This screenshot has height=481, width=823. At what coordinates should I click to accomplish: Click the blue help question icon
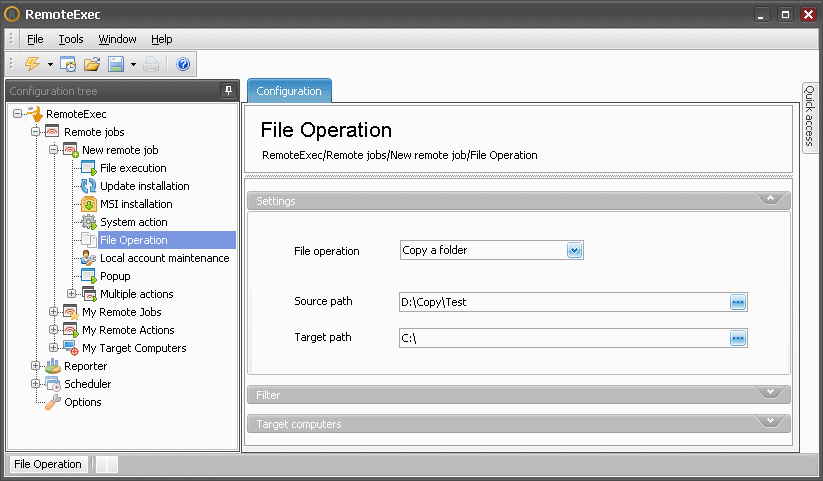183,64
